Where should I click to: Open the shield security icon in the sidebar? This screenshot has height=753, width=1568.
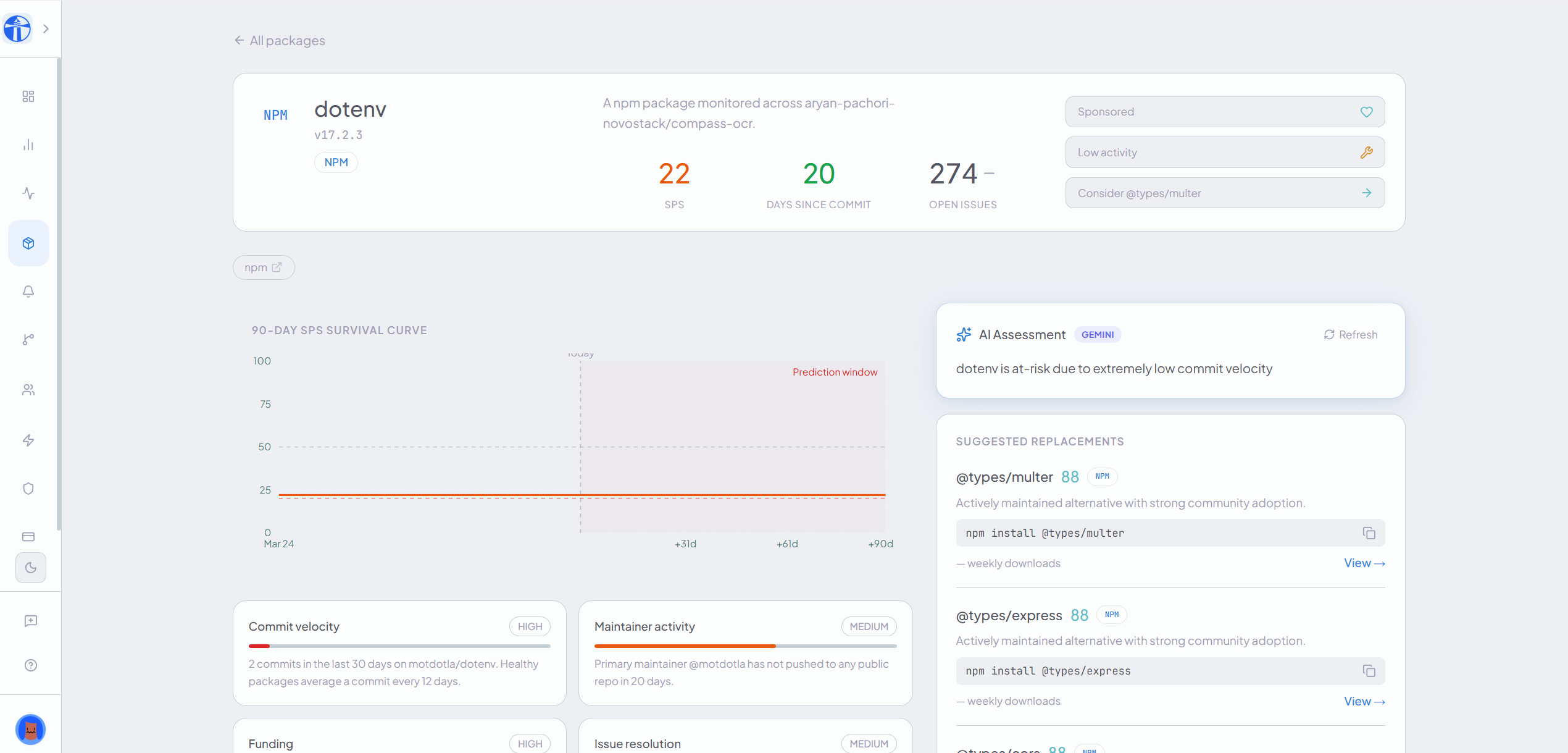[x=28, y=489]
